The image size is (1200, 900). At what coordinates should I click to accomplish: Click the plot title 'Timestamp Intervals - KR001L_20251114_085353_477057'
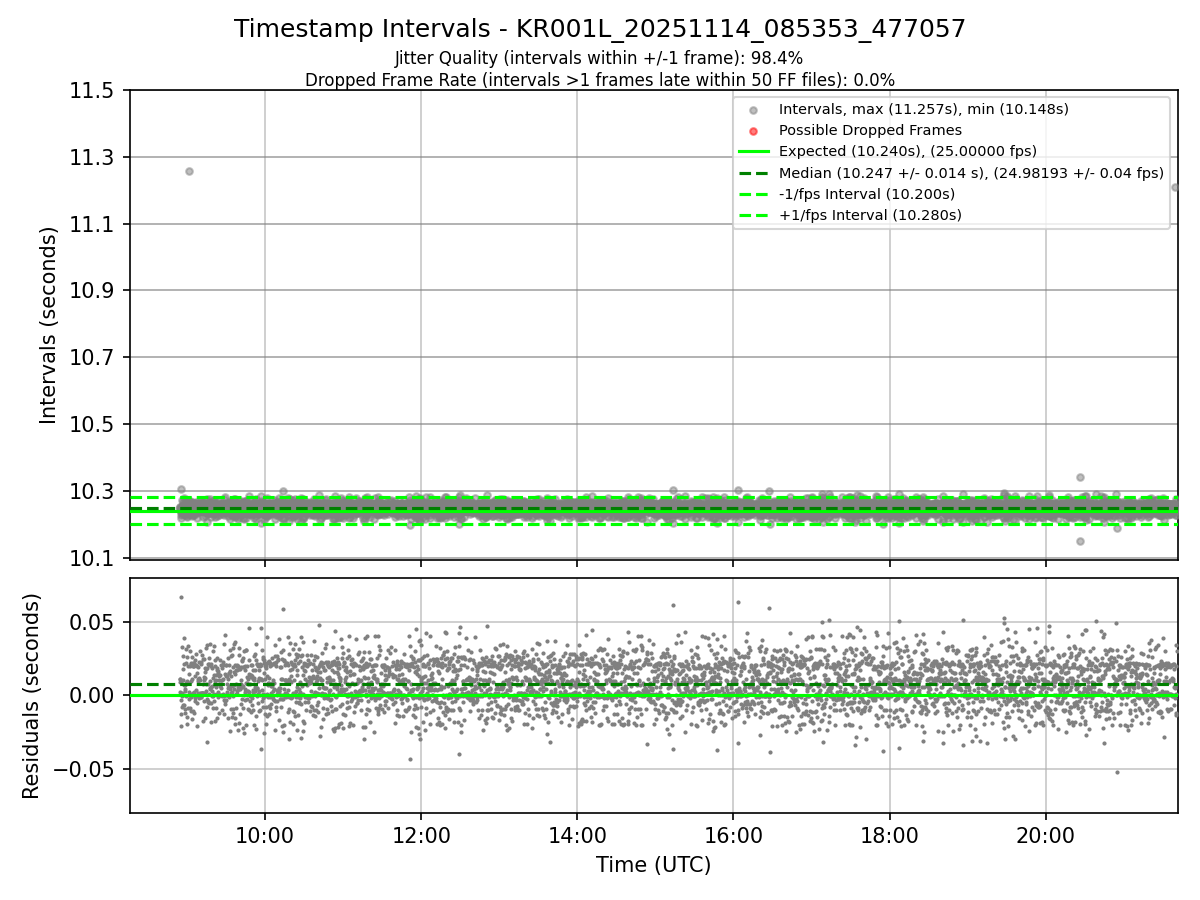click(600, 29)
